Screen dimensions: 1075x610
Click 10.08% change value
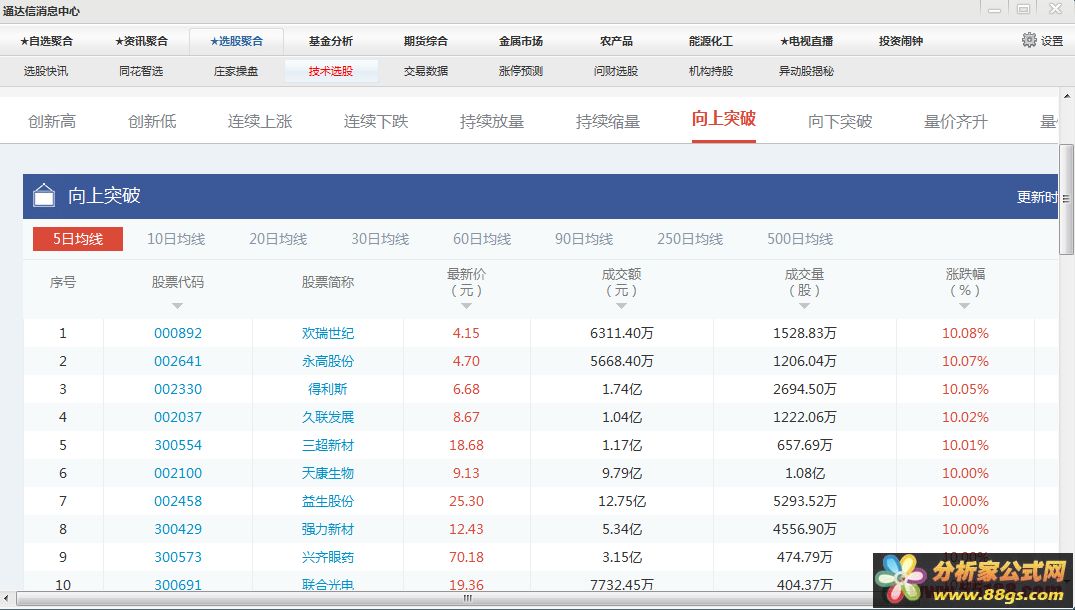click(965, 334)
